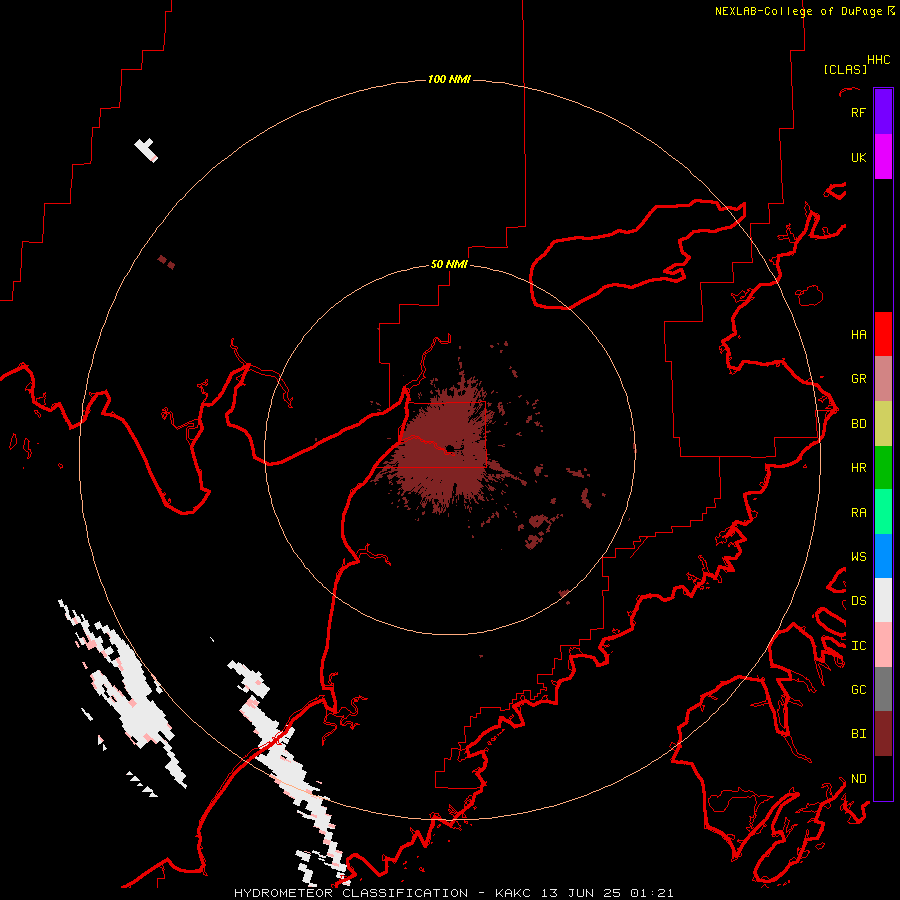The image size is (900, 900).
Task: Click the 50 NMI range ring label
Action: [449, 264]
